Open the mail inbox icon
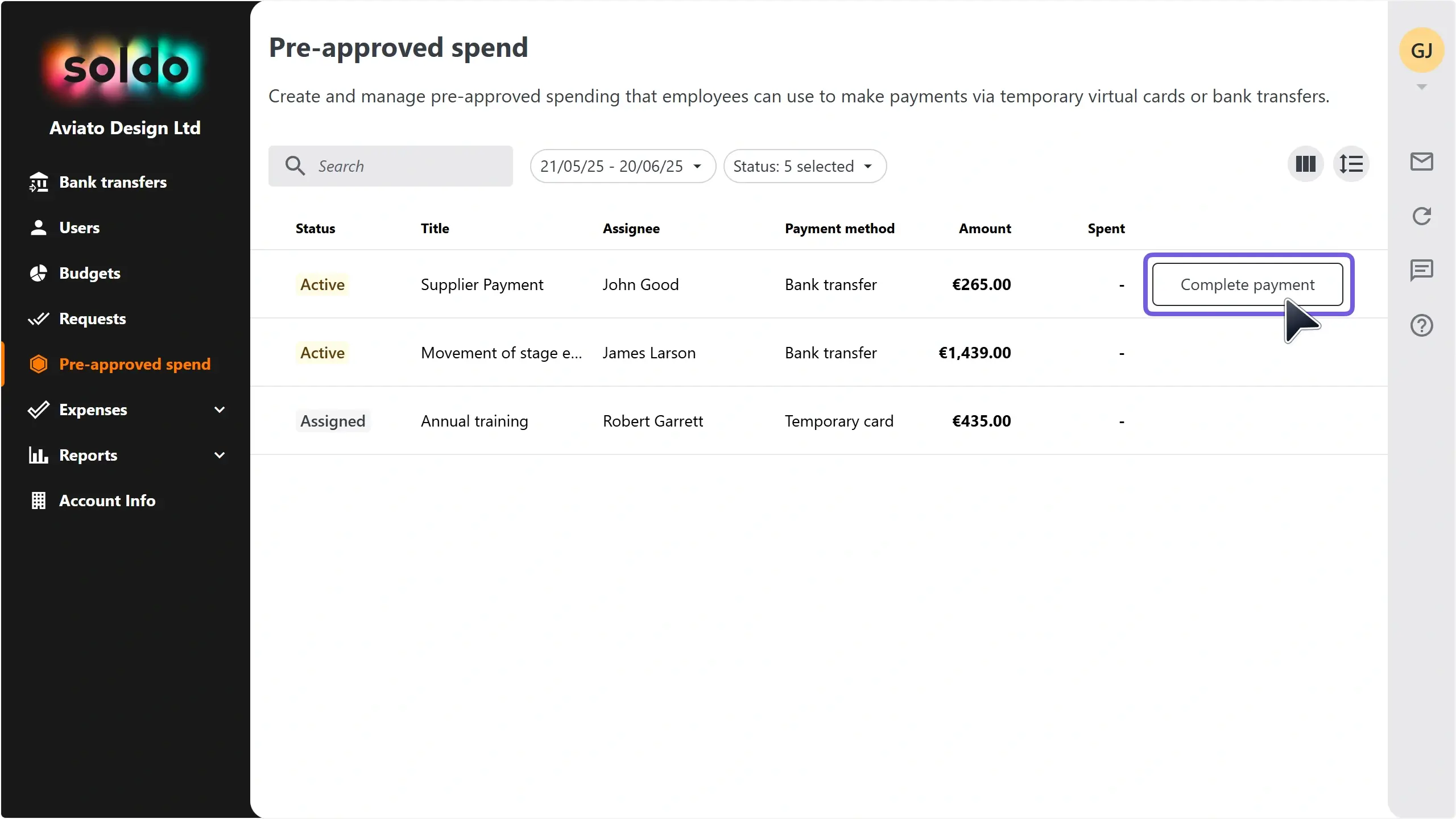Screen dimensions: 1456x819 point(1421,162)
